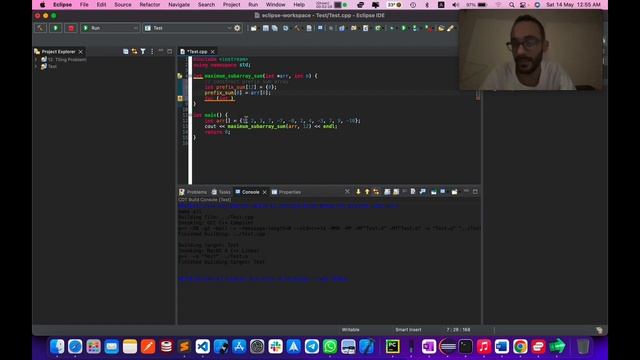Open Slack from the Dock

click(276, 347)
